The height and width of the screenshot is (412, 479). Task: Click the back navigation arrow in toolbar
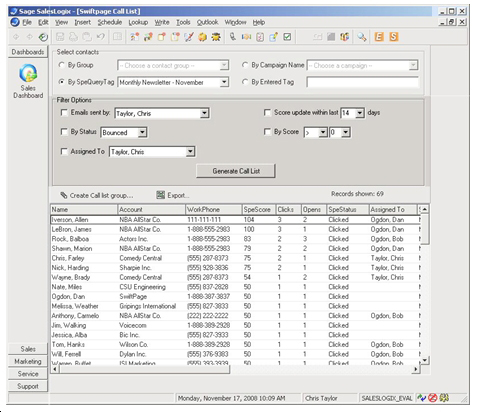16,37
